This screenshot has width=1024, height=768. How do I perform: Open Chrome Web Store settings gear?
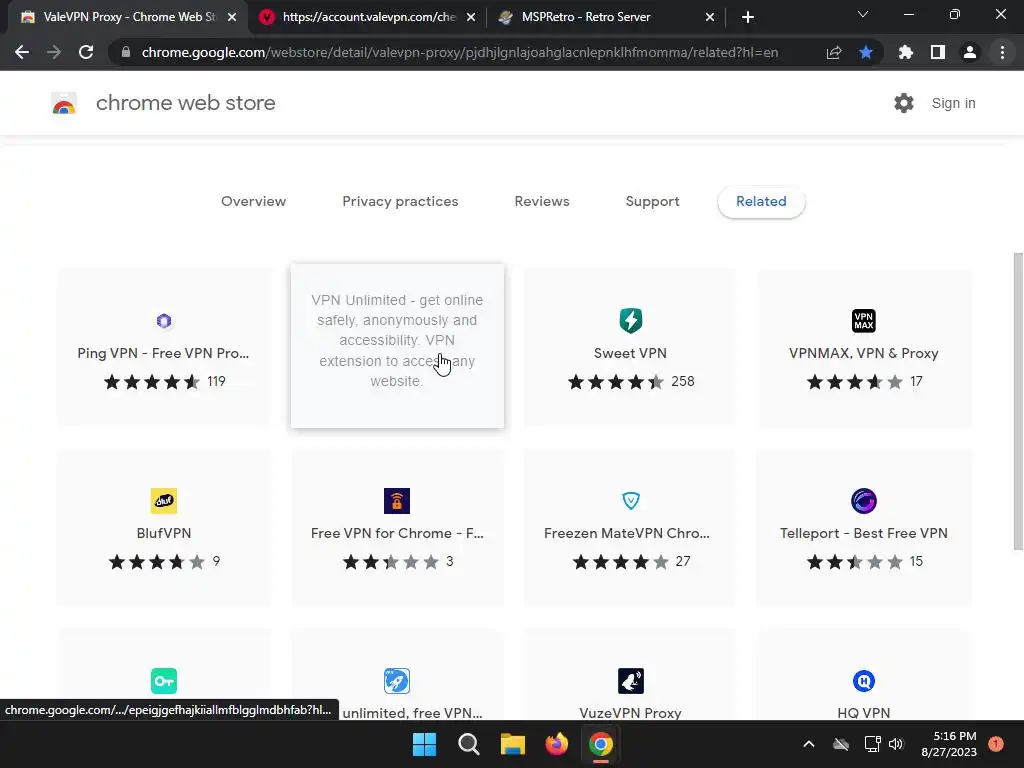[904, 103]
